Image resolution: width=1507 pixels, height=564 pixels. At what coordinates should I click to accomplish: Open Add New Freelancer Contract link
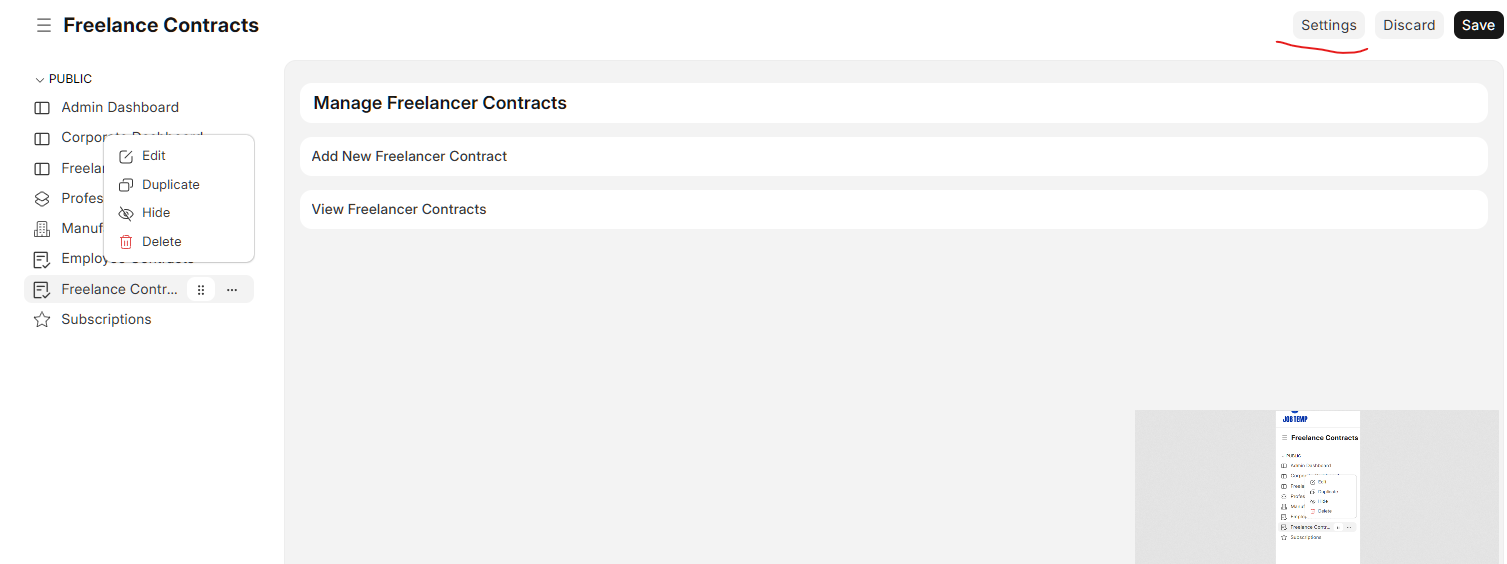click(409, 156)
